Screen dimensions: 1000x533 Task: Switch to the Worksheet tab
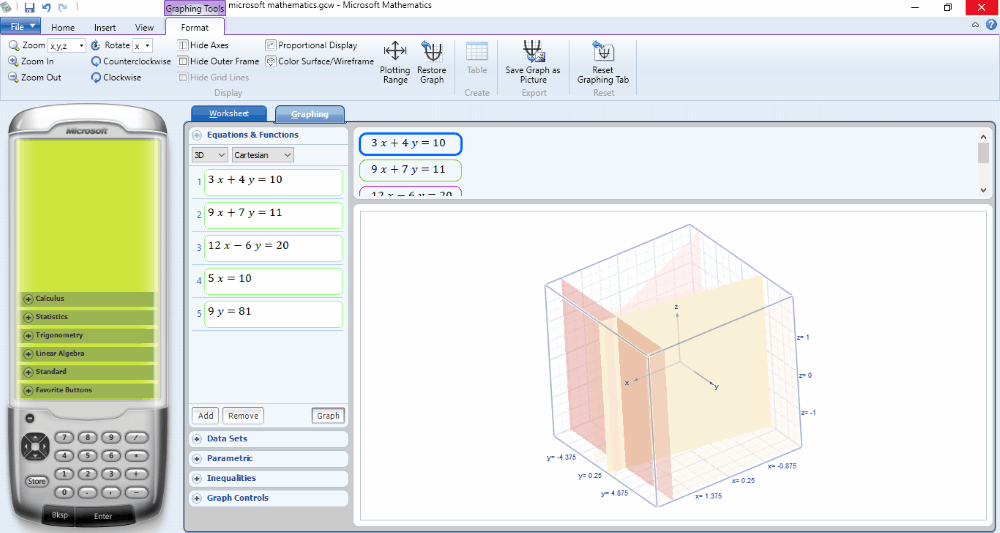229,113
